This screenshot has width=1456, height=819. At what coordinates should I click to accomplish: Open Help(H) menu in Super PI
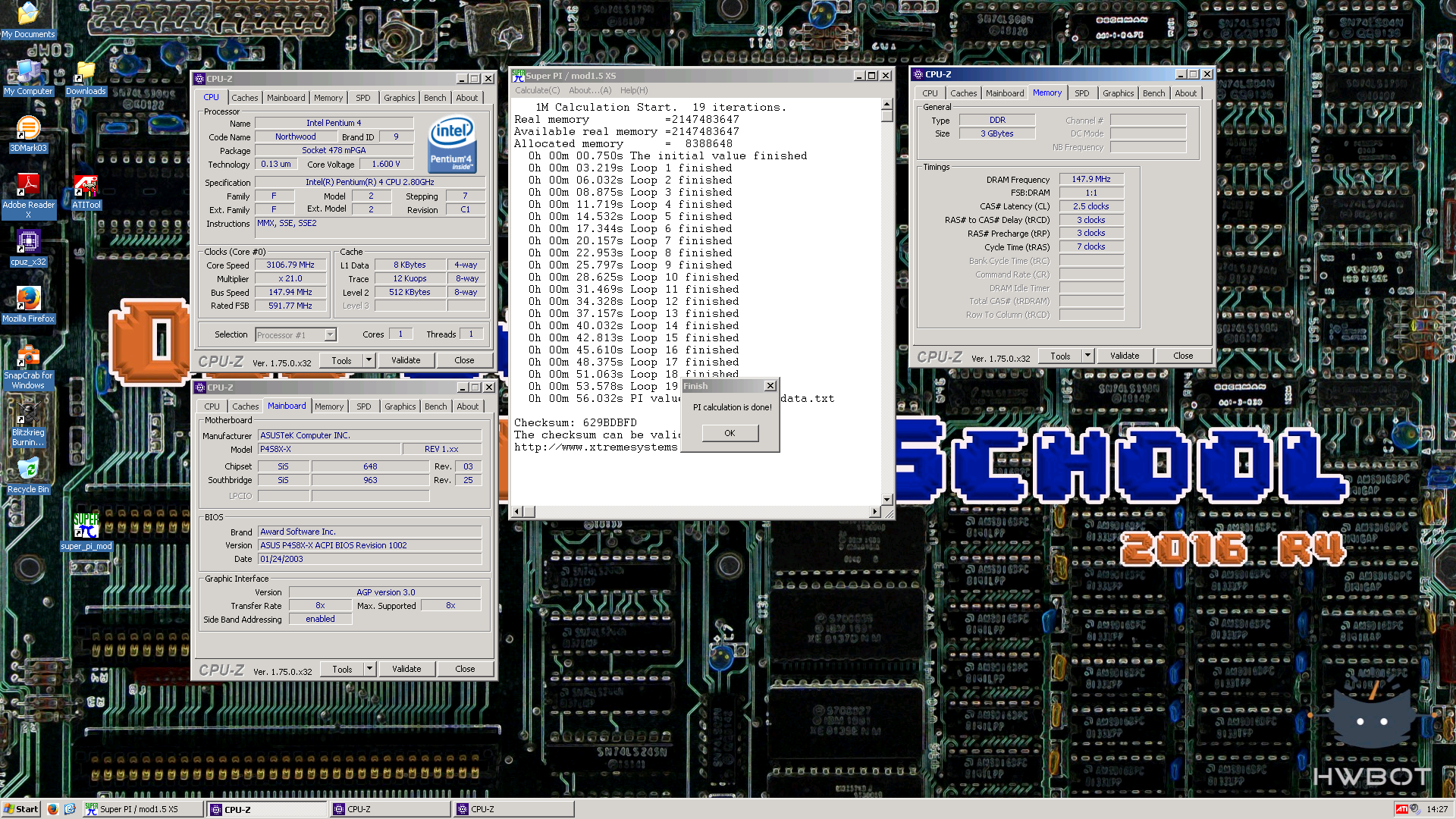click(x=633, y=90)
